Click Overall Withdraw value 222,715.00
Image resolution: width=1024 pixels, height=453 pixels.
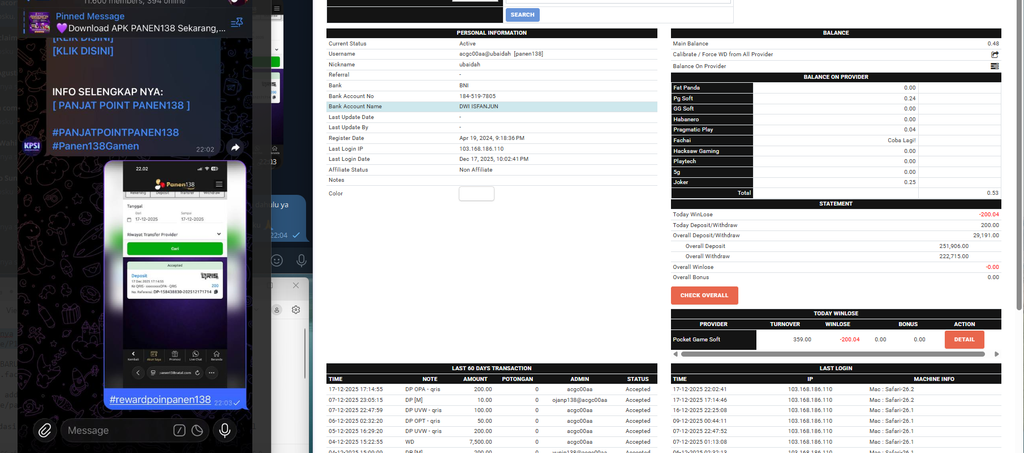click(953, 257)
